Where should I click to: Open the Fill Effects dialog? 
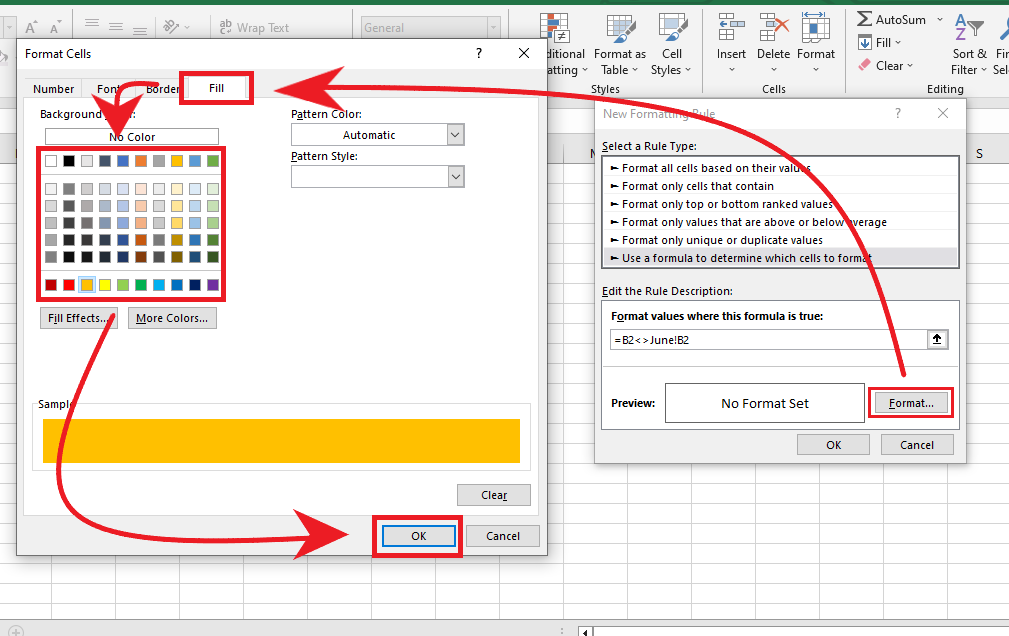[78, 317]
